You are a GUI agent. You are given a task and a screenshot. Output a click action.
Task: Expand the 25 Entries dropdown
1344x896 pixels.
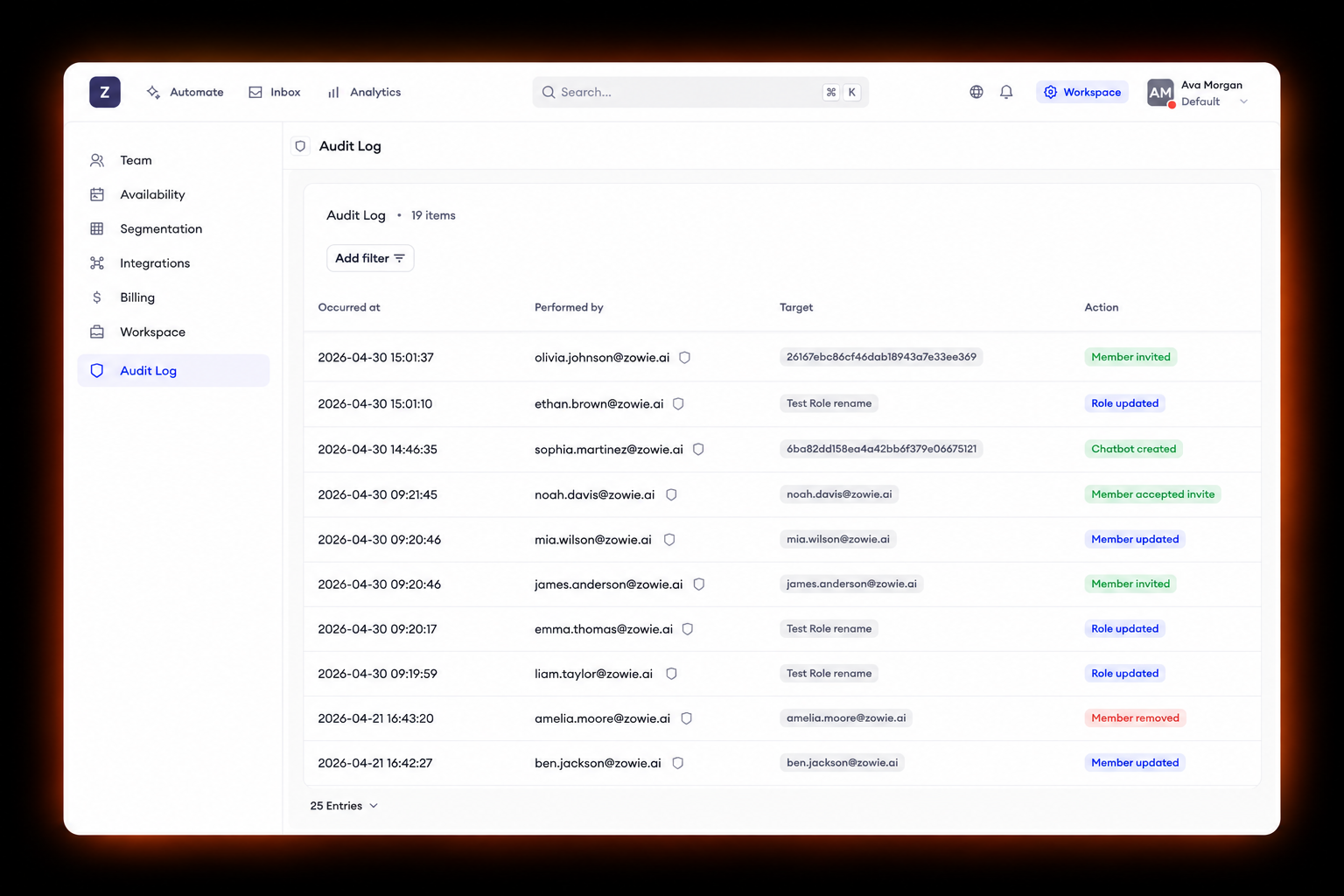pos(344,806)
